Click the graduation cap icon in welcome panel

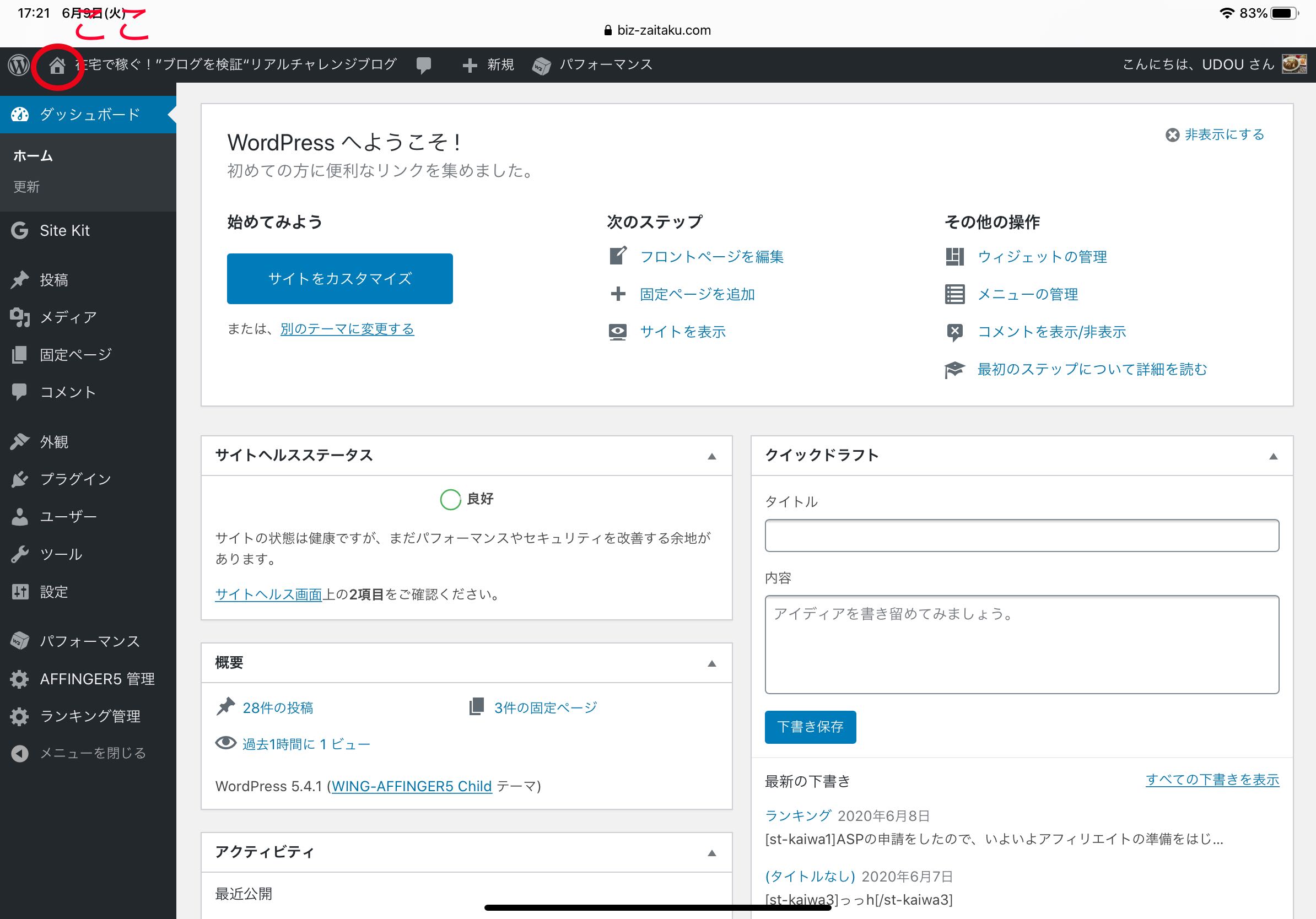[x=954, y=370]
